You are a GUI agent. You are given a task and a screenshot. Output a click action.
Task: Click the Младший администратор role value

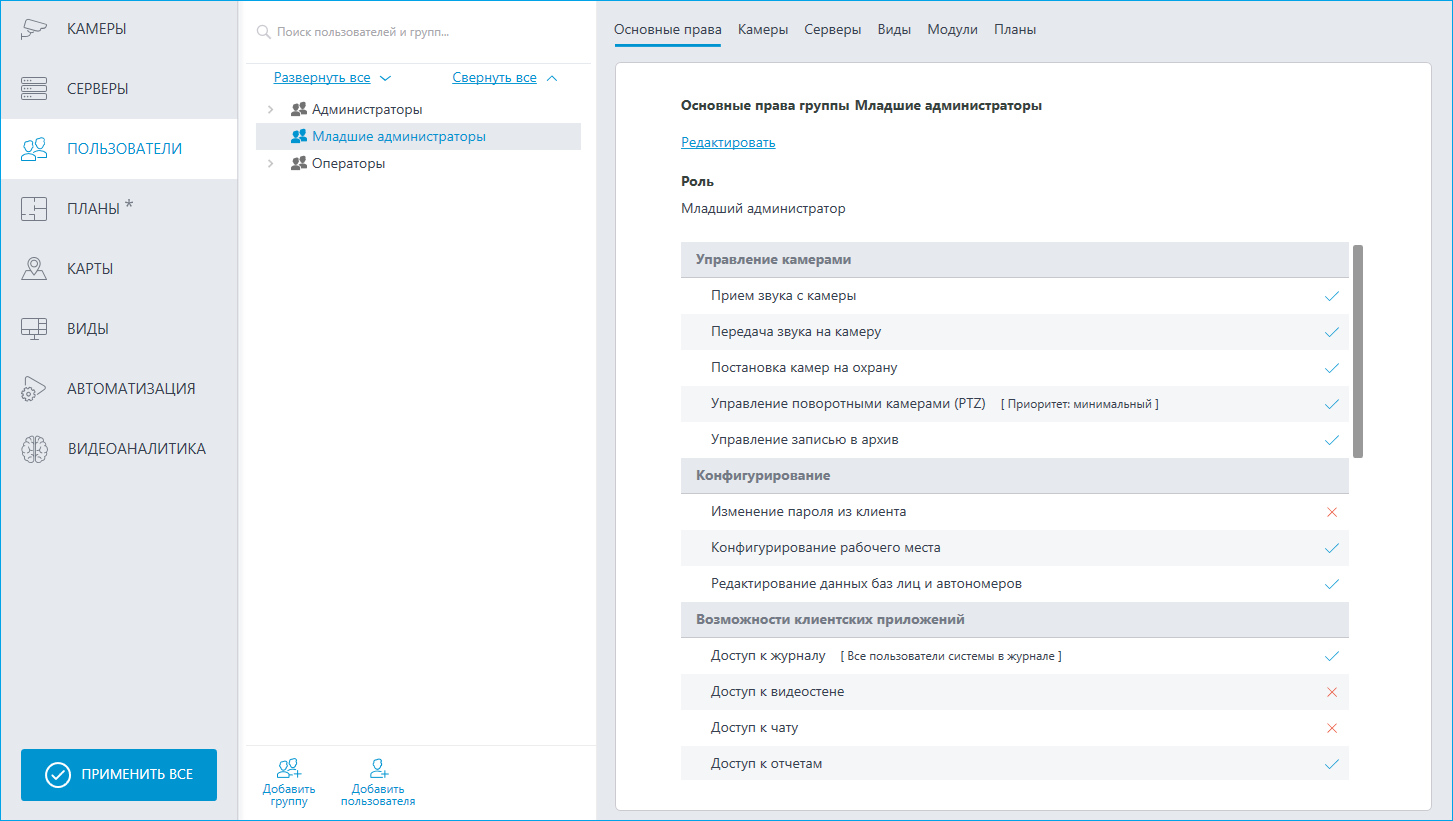763,209
